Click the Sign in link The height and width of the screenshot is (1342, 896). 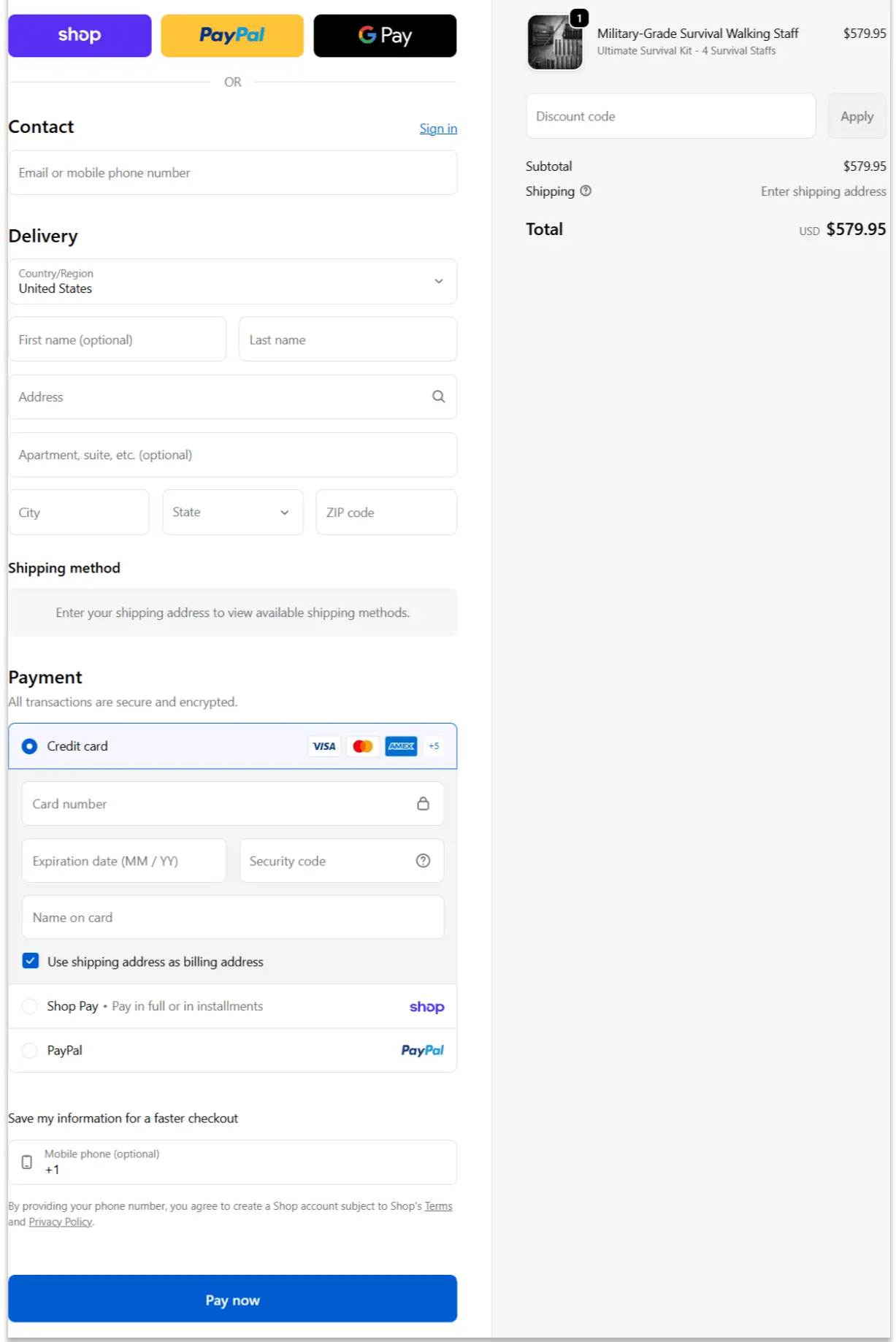[438, 129]
